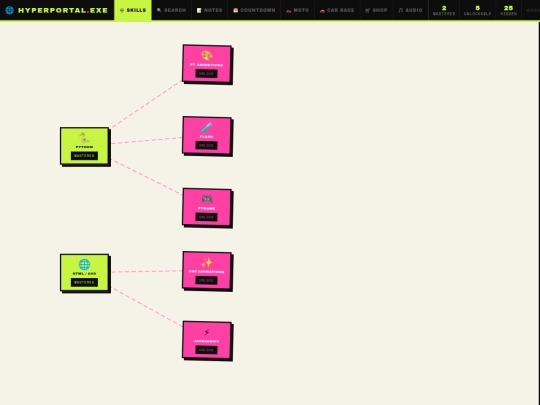Click the Pygame card title
This screenshot has width=540, height=405.
point(206,208)
